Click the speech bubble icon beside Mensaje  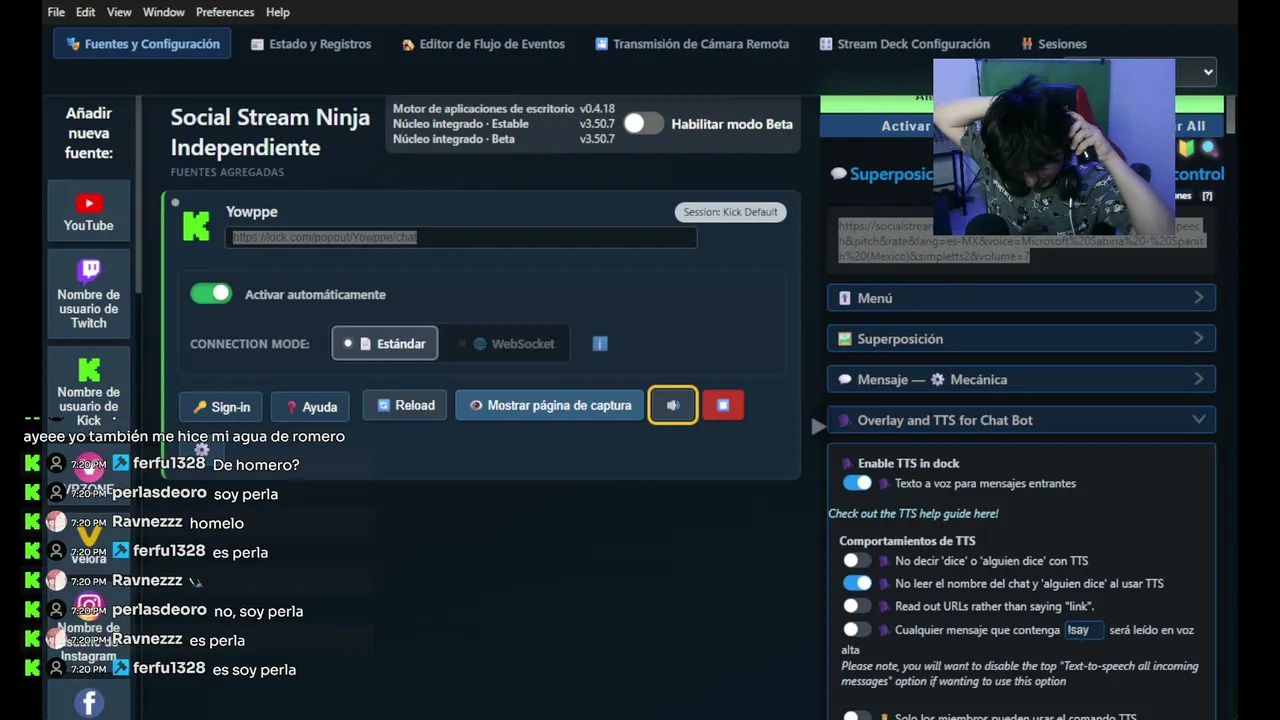pos(845,380)
